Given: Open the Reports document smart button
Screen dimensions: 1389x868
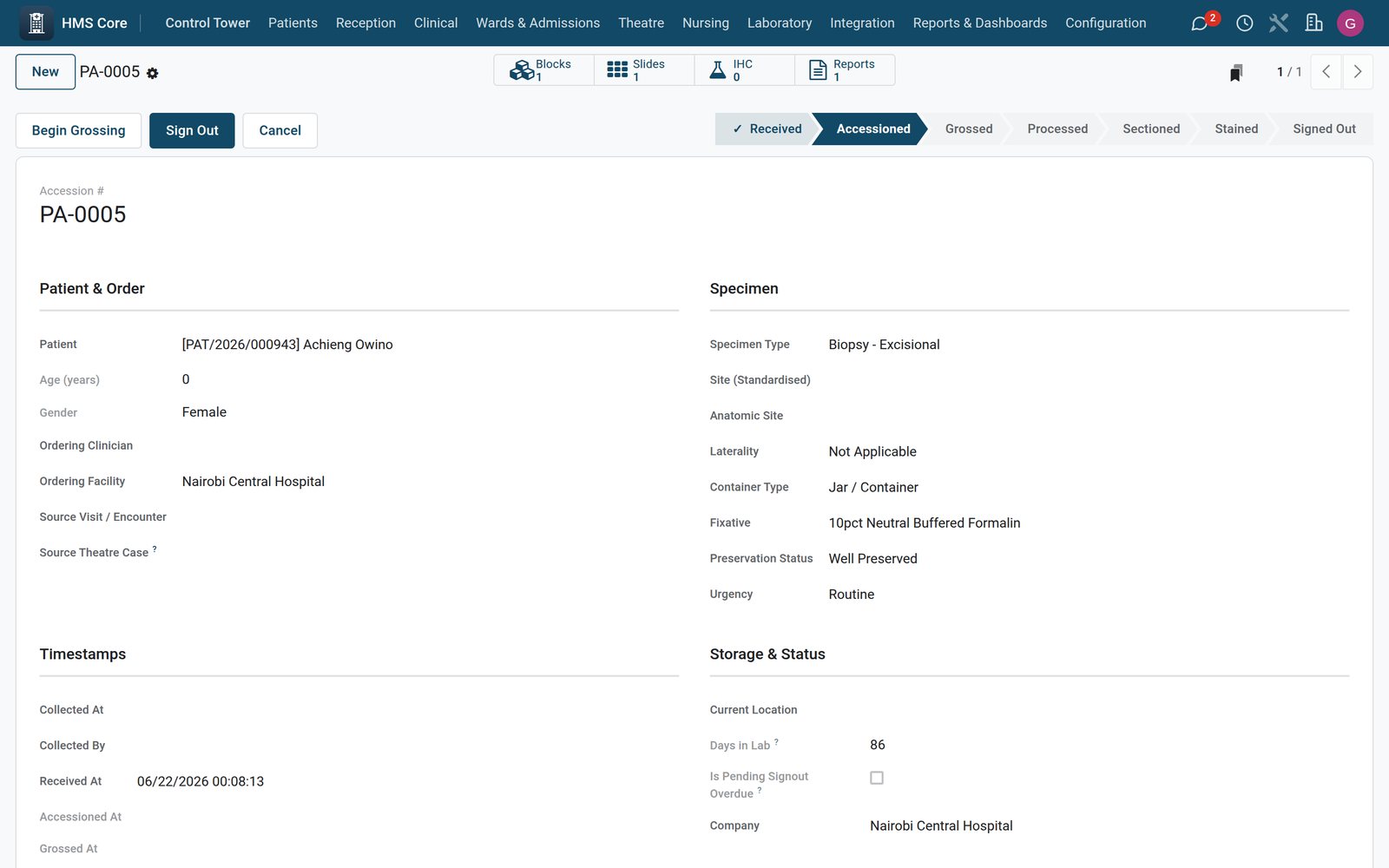Looking at the screenshot, I should pos(845,70).
